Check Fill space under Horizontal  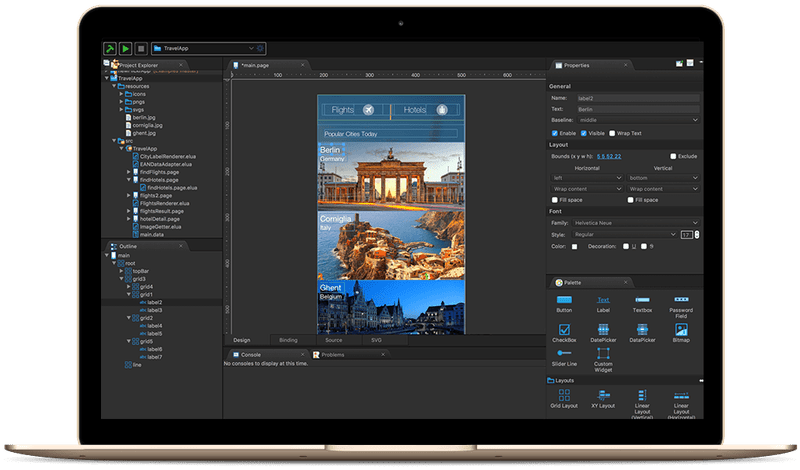(555, 200)
